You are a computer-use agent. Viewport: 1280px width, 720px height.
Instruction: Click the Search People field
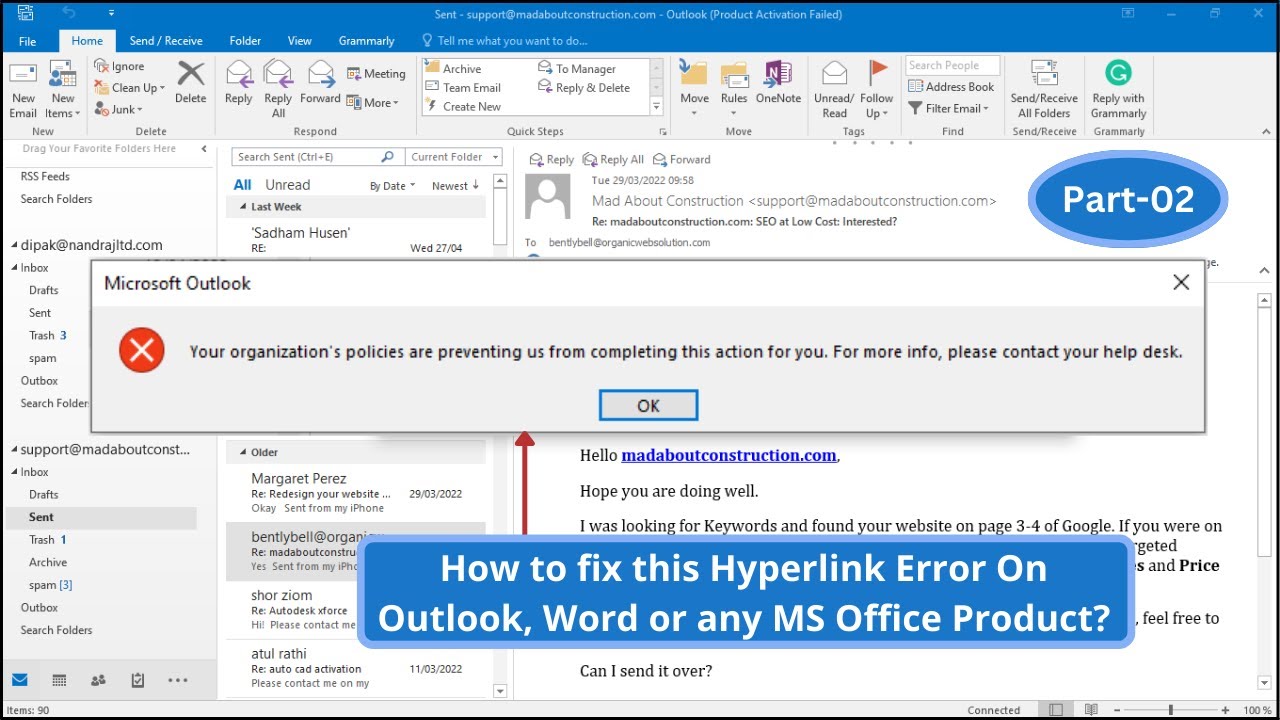click(x=953, y=65)
